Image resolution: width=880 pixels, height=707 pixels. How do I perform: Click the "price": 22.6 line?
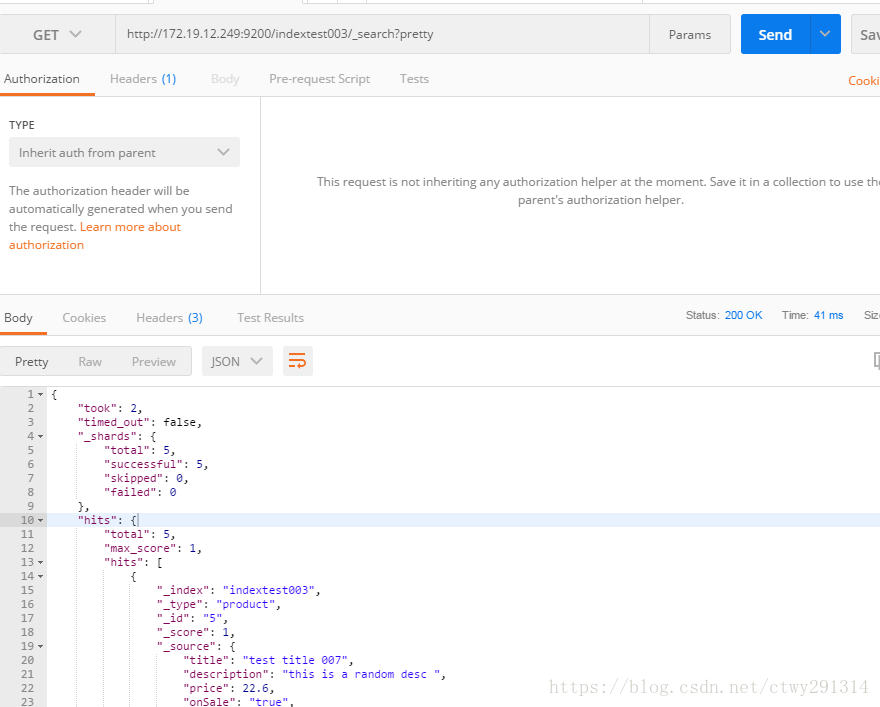pos(228,688)
